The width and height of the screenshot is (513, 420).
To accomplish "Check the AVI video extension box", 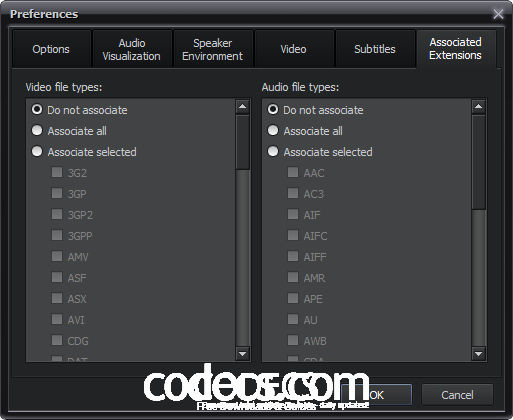I will click(x=57, y=319).
